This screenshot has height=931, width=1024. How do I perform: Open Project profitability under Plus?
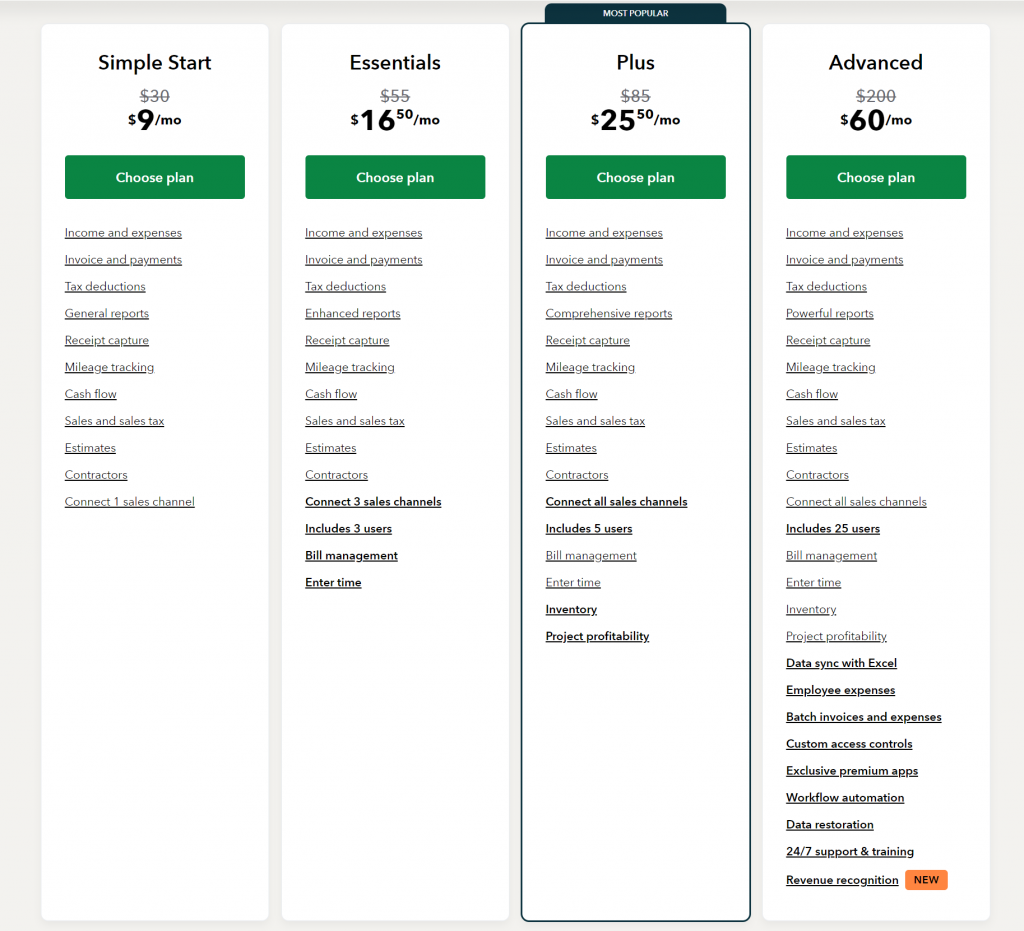coord(597,636)
